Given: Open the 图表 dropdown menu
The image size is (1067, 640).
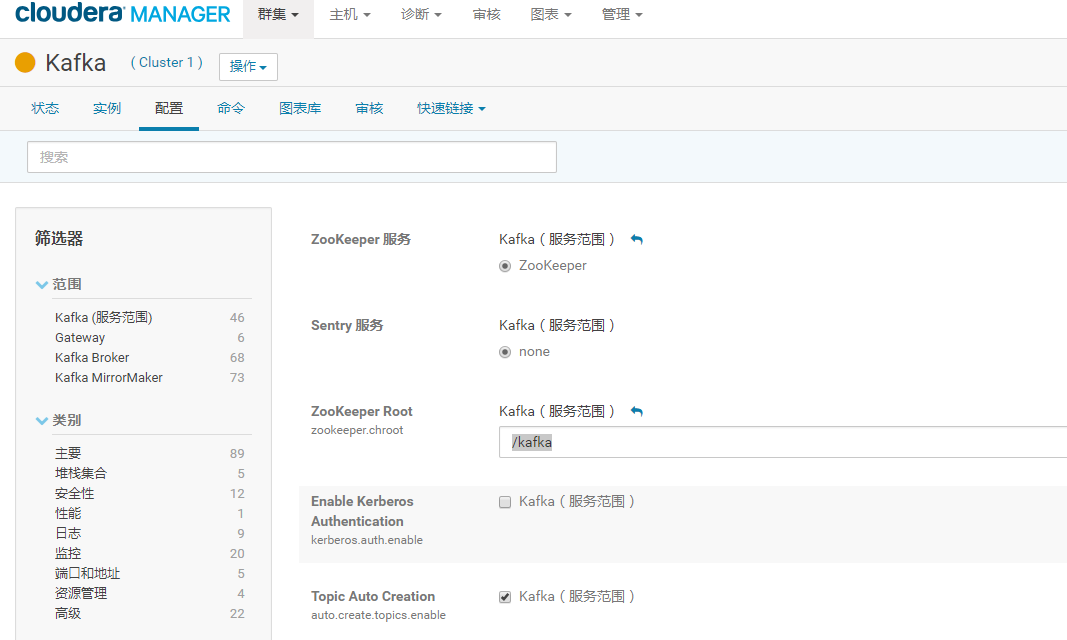Looking at the screenshot, I should 551,14.
